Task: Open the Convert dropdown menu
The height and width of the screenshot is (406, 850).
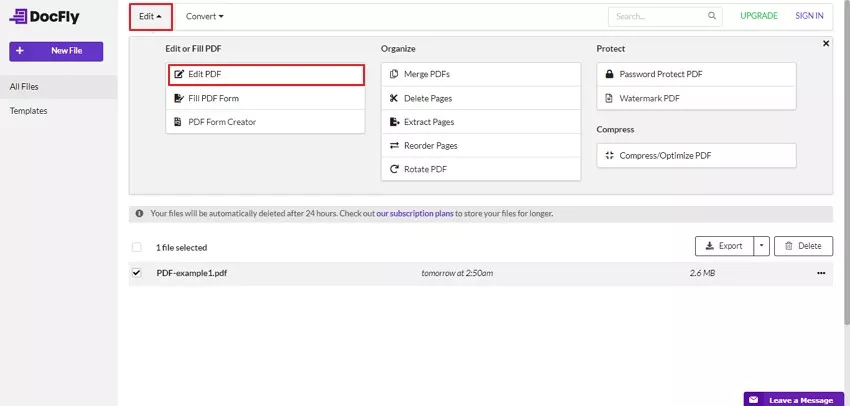Action: pyautogui.click(x=205, y=16)
